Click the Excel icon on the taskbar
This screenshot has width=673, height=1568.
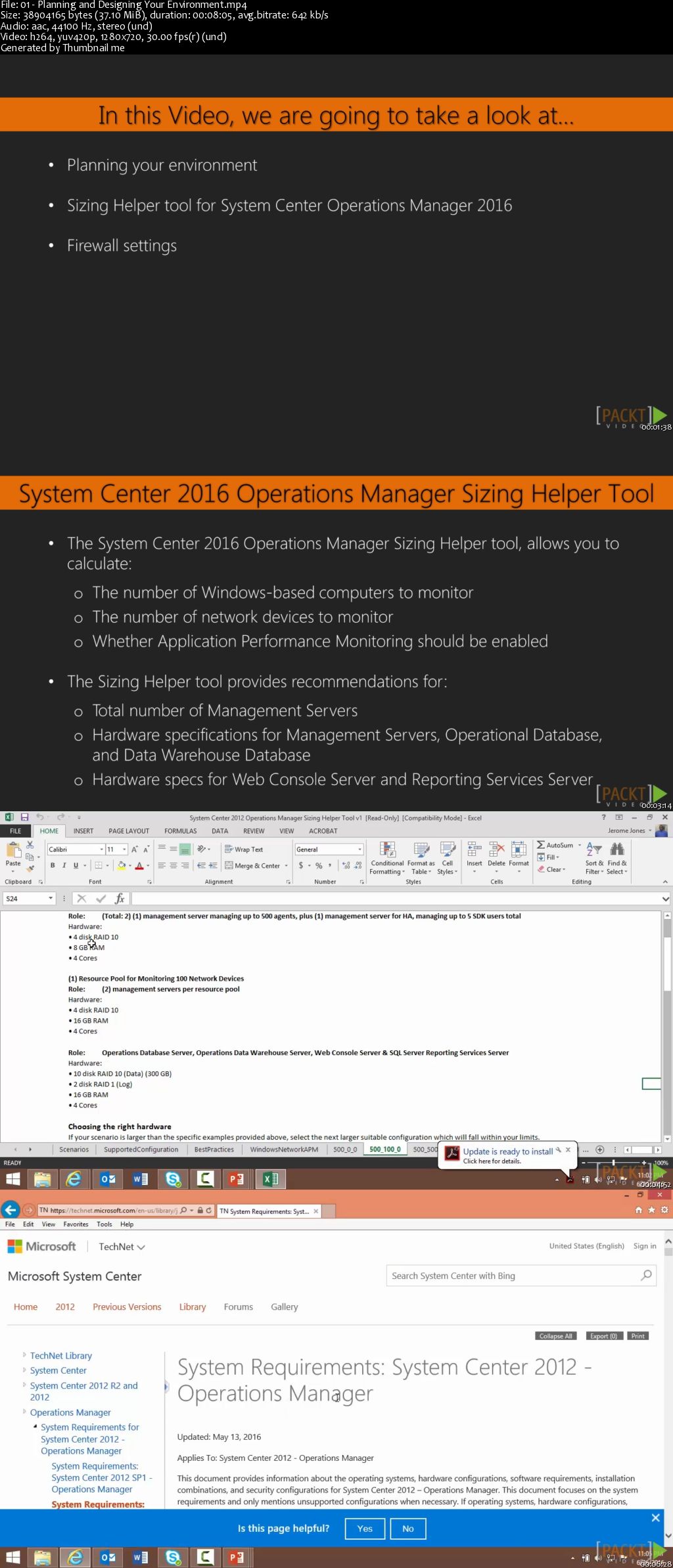(270, 1179)
